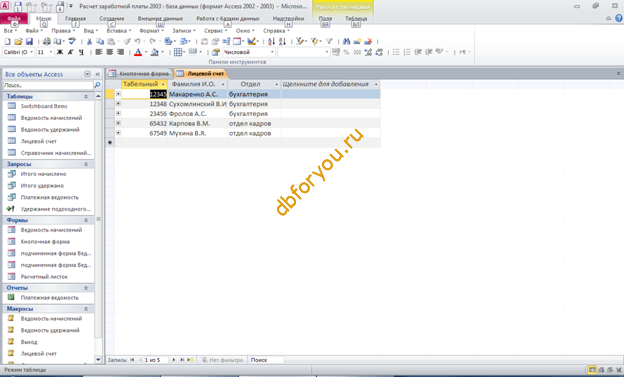Viewport: 624px width, 377px height.
Task: Open the Числовой format dropdown
Action: (272, 52)
